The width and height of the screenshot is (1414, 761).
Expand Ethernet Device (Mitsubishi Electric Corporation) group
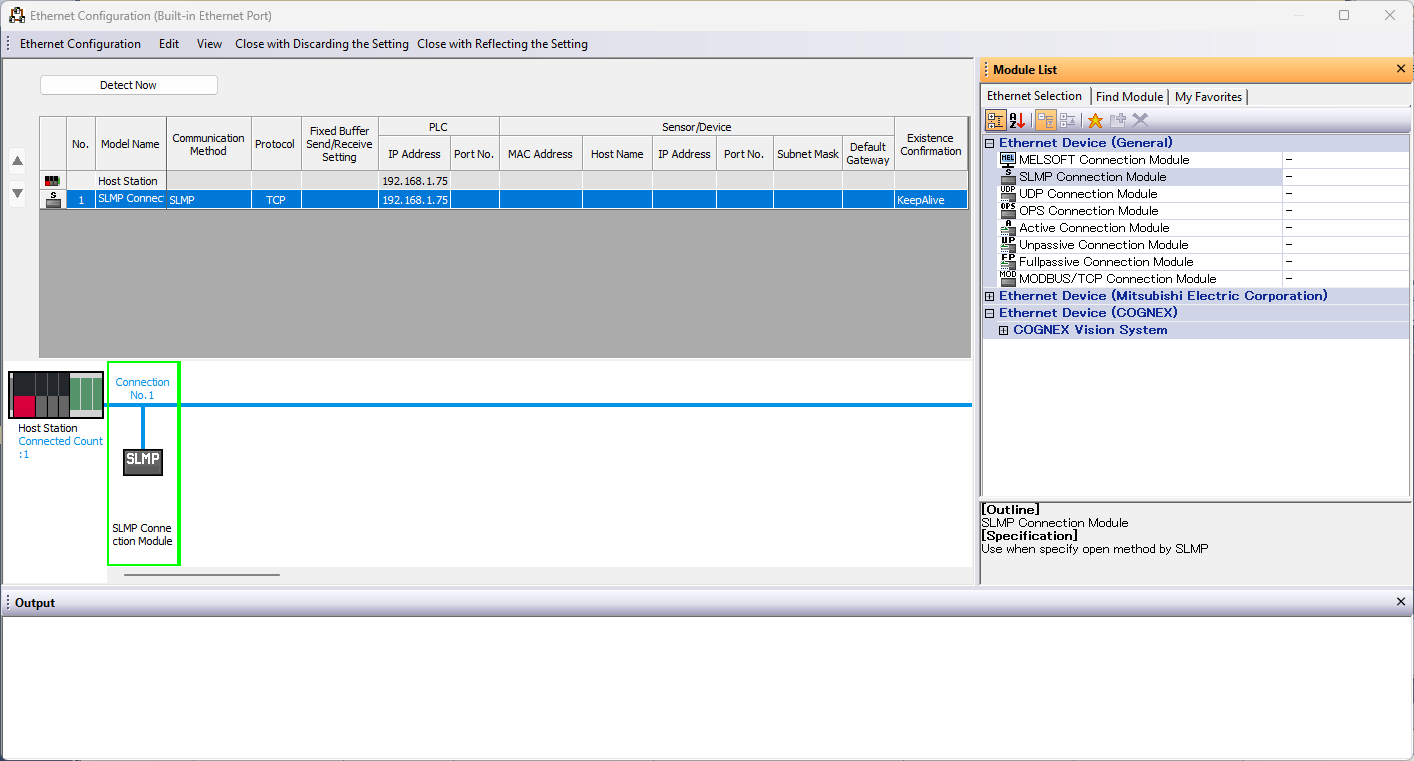(990, 296)
